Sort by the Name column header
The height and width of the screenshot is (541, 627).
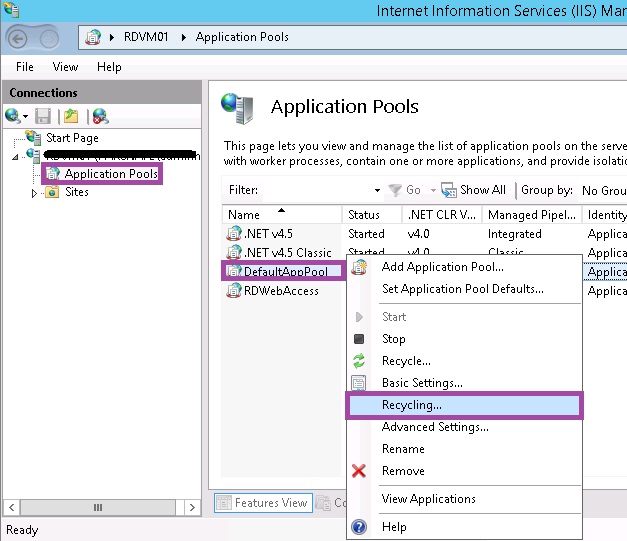point(282,215)
